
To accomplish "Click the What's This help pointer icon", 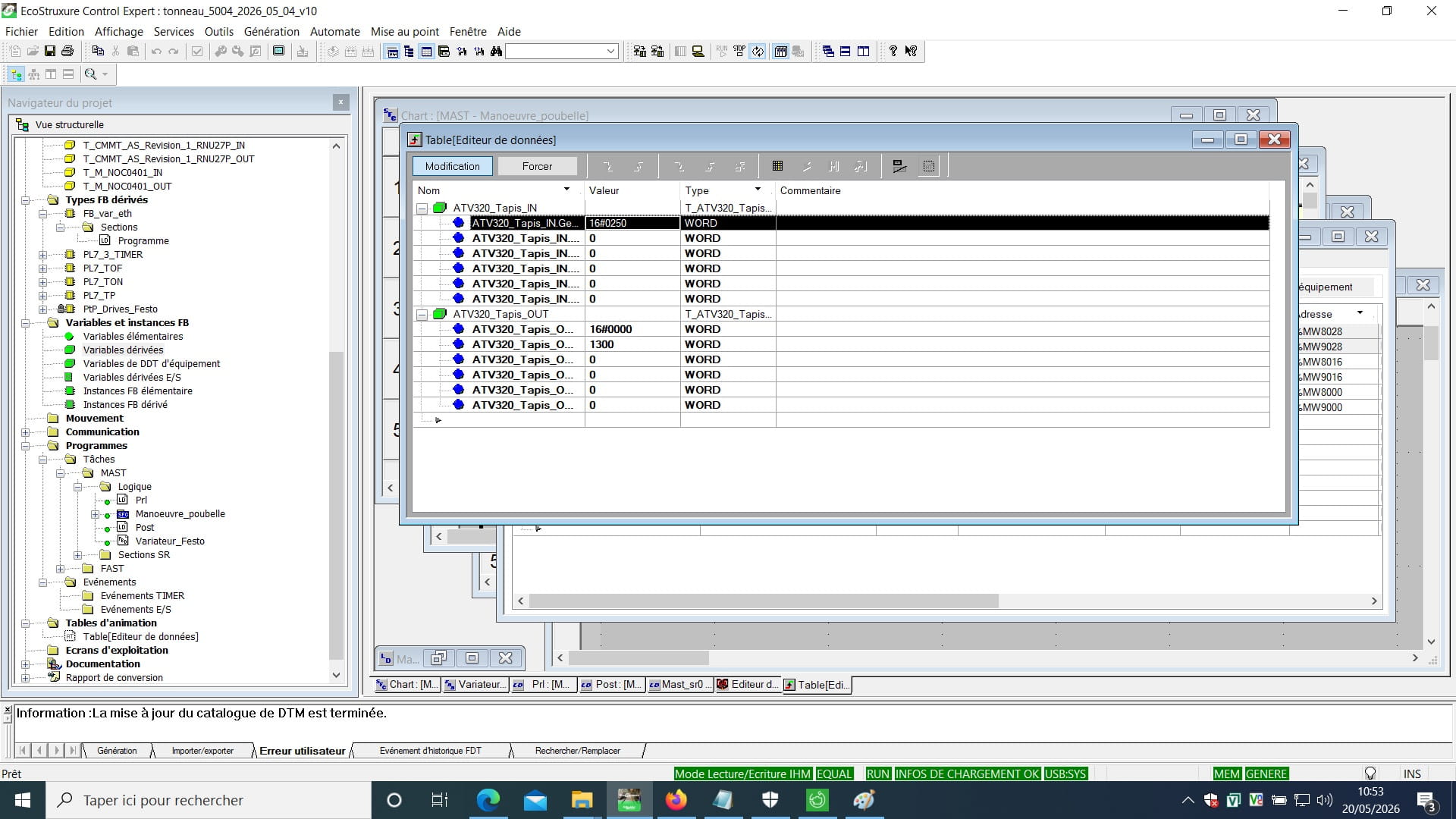I will [911, 52].
